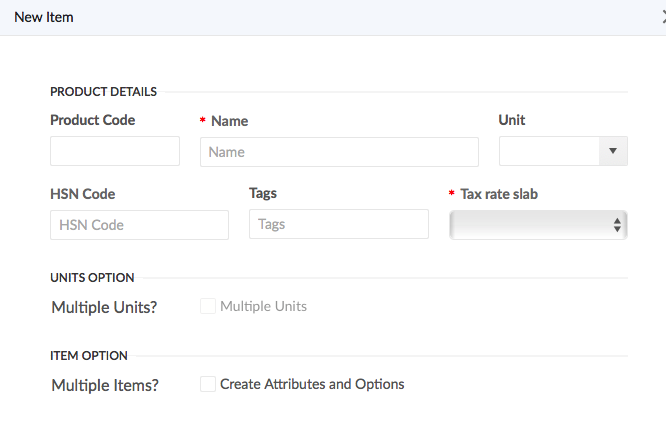
Task: Open the Tax rate slab select box
Action: (538, 225)
